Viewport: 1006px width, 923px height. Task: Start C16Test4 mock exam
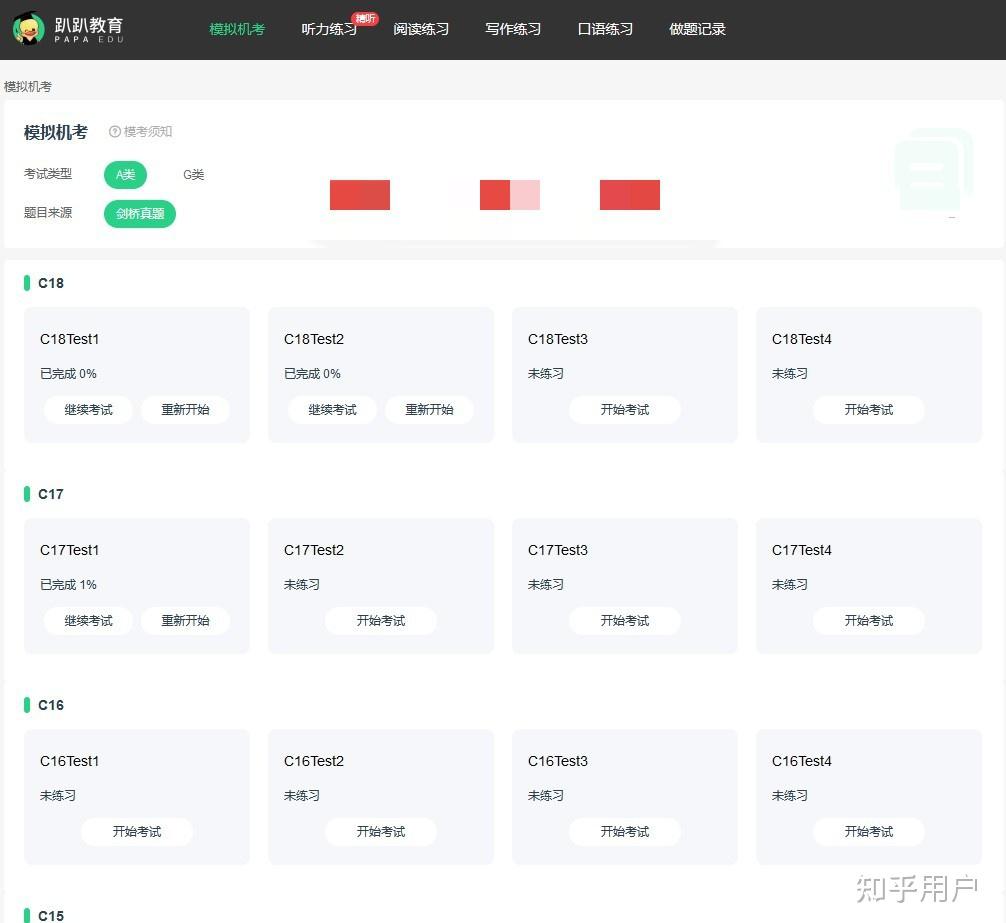tap(869, 831)
